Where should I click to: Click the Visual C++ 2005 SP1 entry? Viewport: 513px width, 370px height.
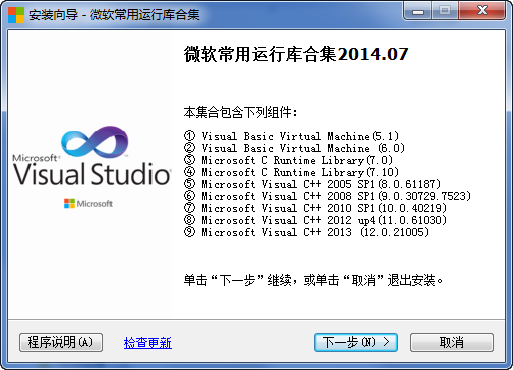pos(312,184)
